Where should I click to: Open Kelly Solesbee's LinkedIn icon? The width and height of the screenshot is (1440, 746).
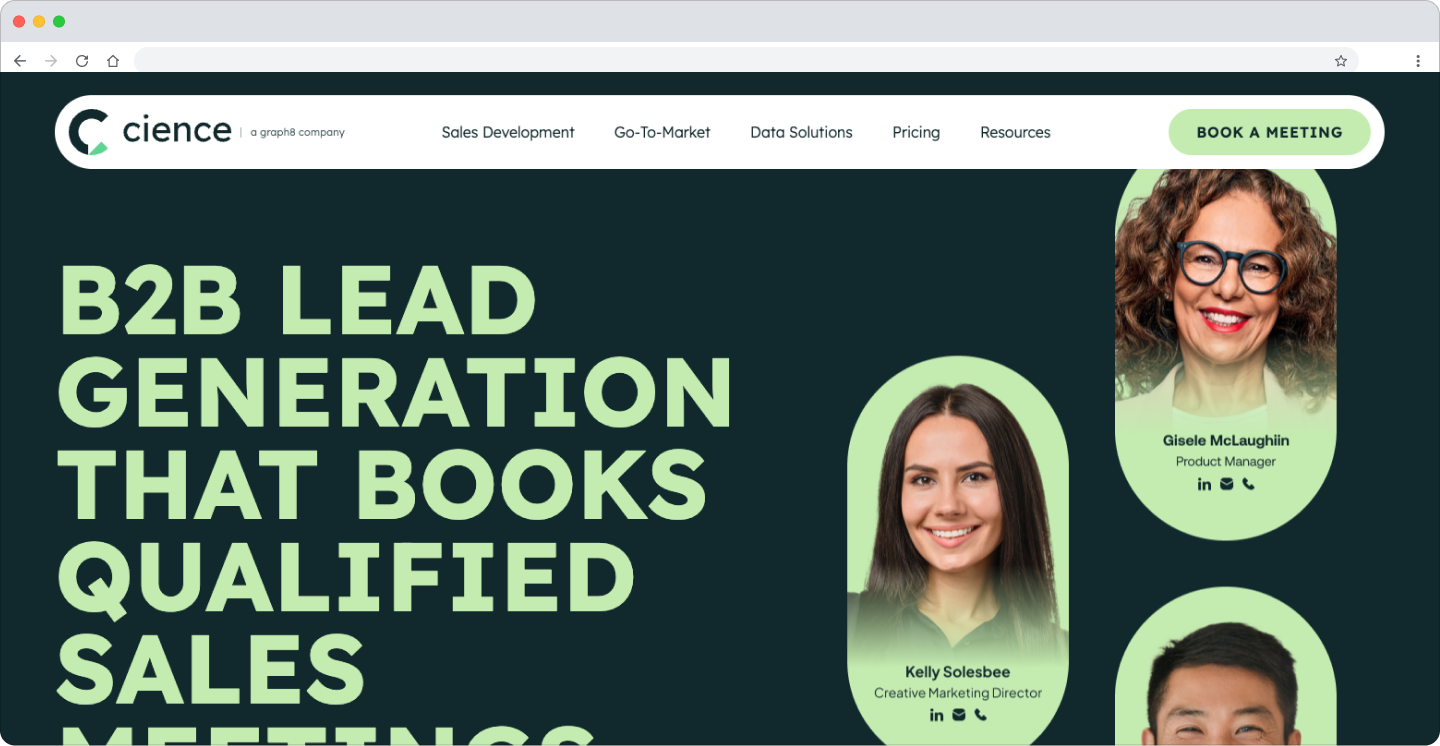pyautogui.click(x=936, y=715)
